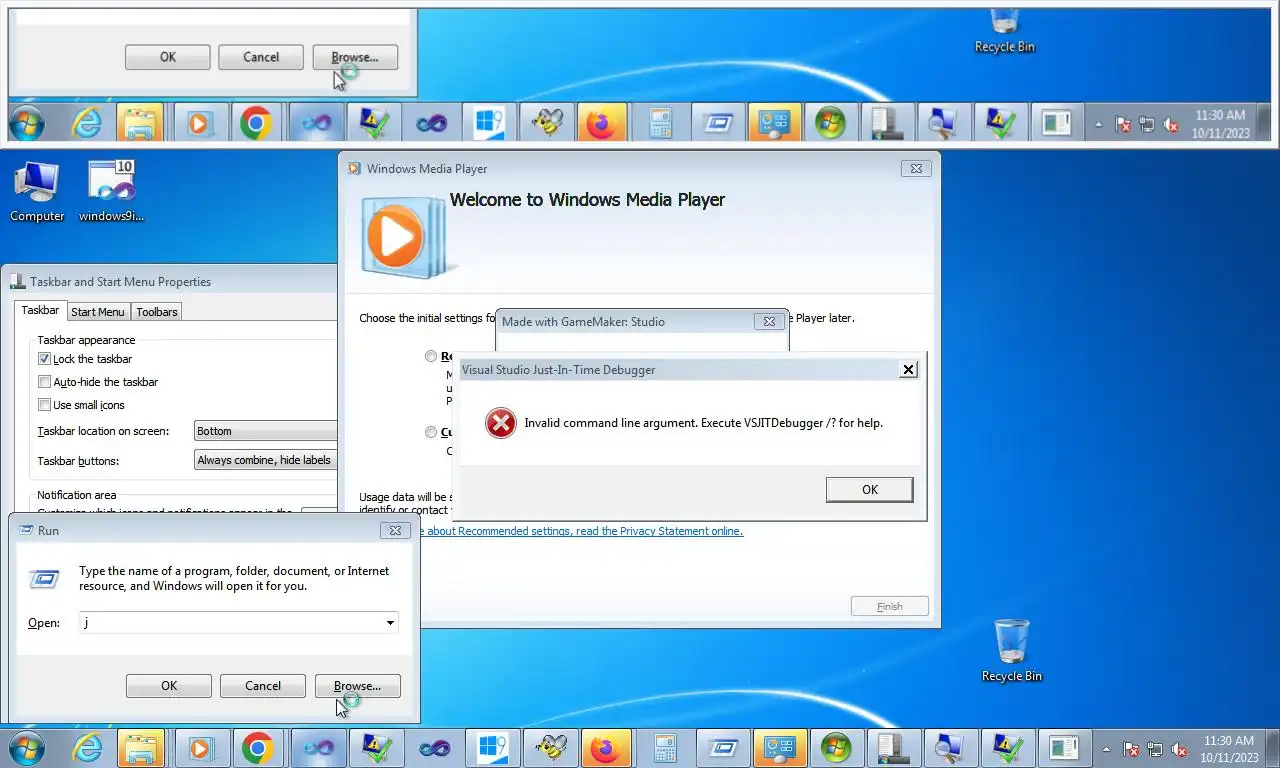This screenshot has width=1280, height=768.
Task: Open the Taskbar location on screen dropdown
Action: tap(266, 431)
